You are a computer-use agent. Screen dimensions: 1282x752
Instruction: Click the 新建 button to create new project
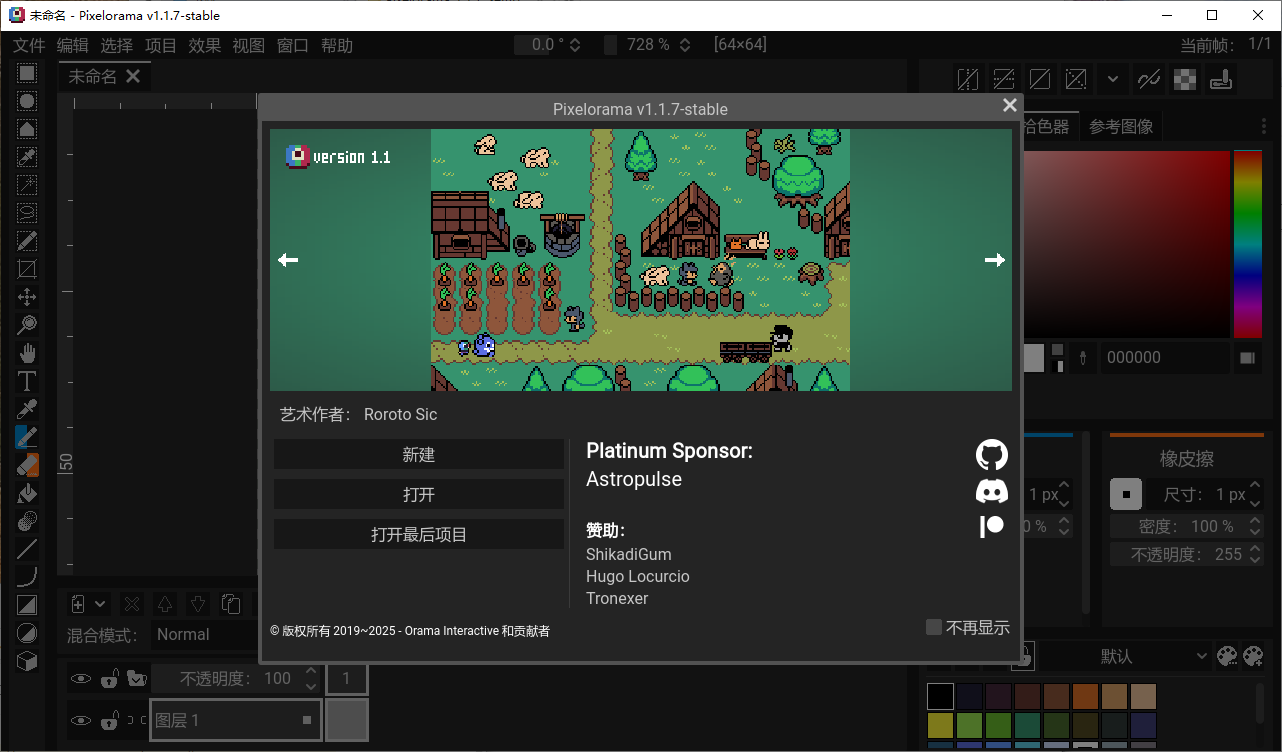click(x=418, y=454)
